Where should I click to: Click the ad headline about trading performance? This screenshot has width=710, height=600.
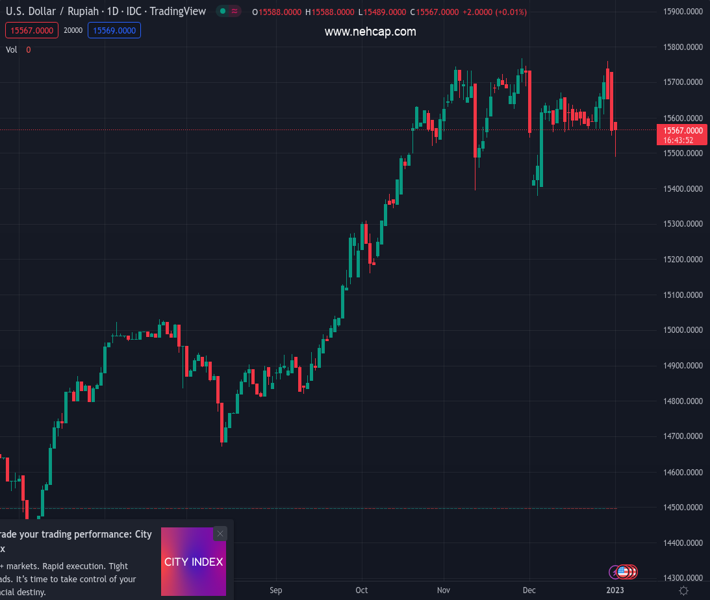click(75, 541)
